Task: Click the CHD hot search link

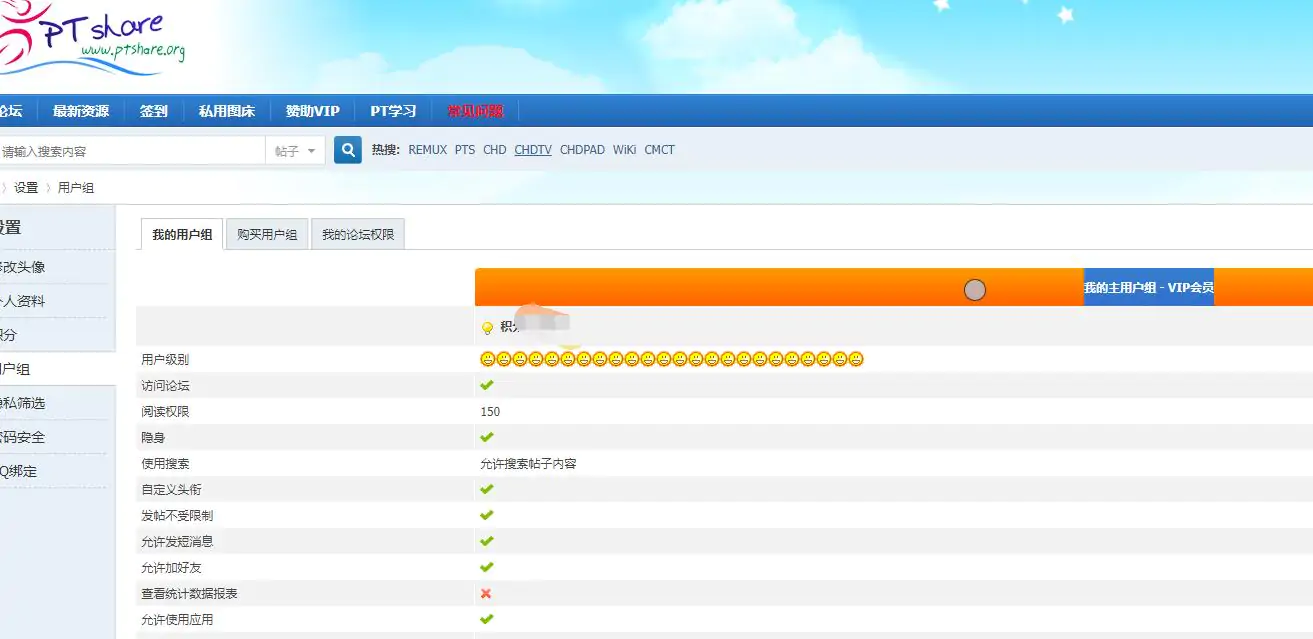Action: point(495,150)
